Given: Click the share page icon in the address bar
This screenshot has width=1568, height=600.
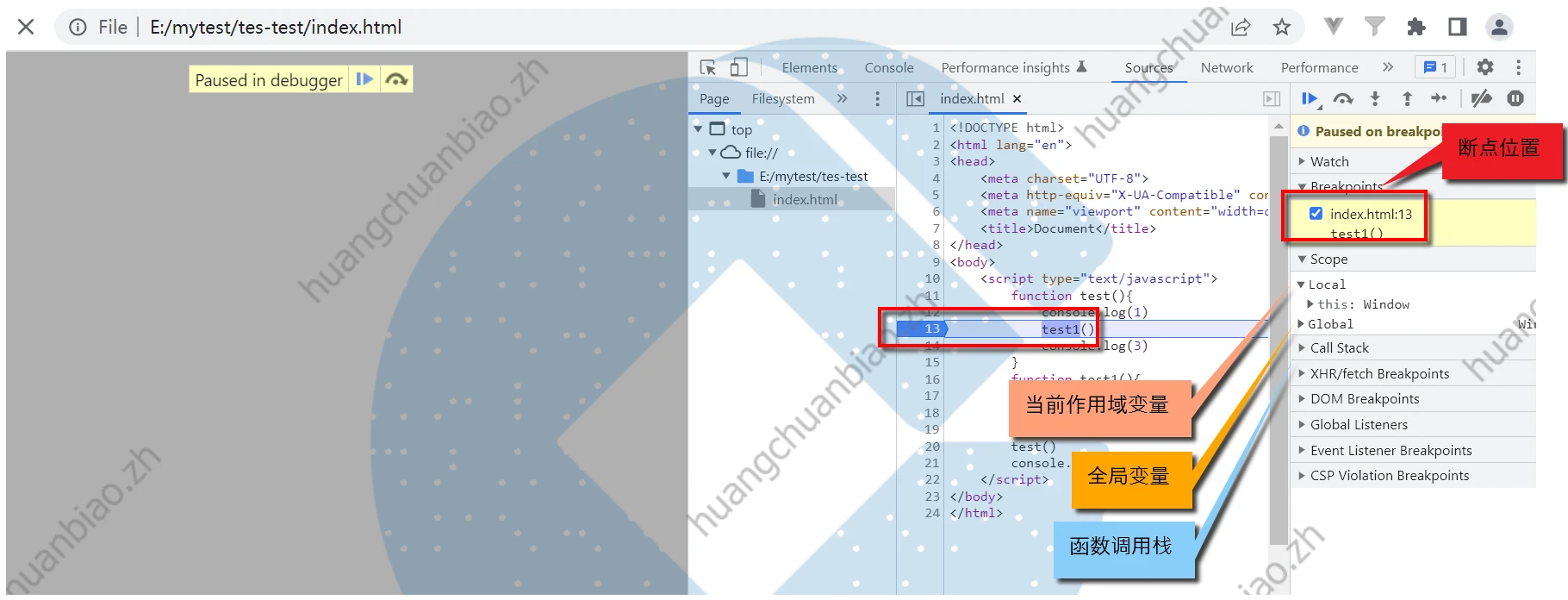Looking at the screenshot, I should coord(1241,27).
